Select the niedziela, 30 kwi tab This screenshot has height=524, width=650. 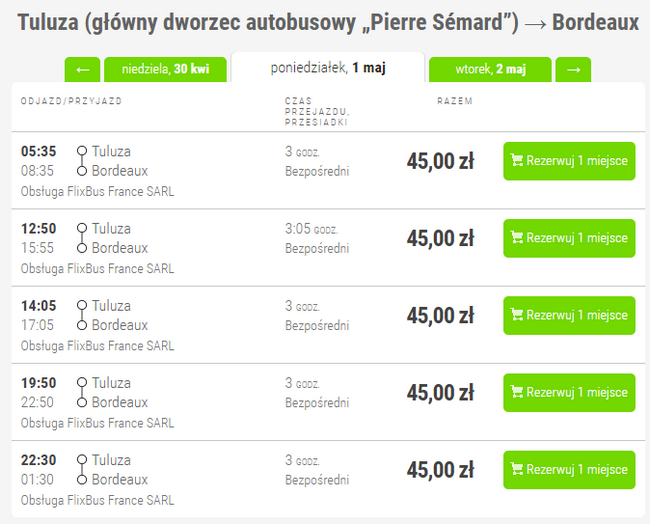(x=165, y=69)
